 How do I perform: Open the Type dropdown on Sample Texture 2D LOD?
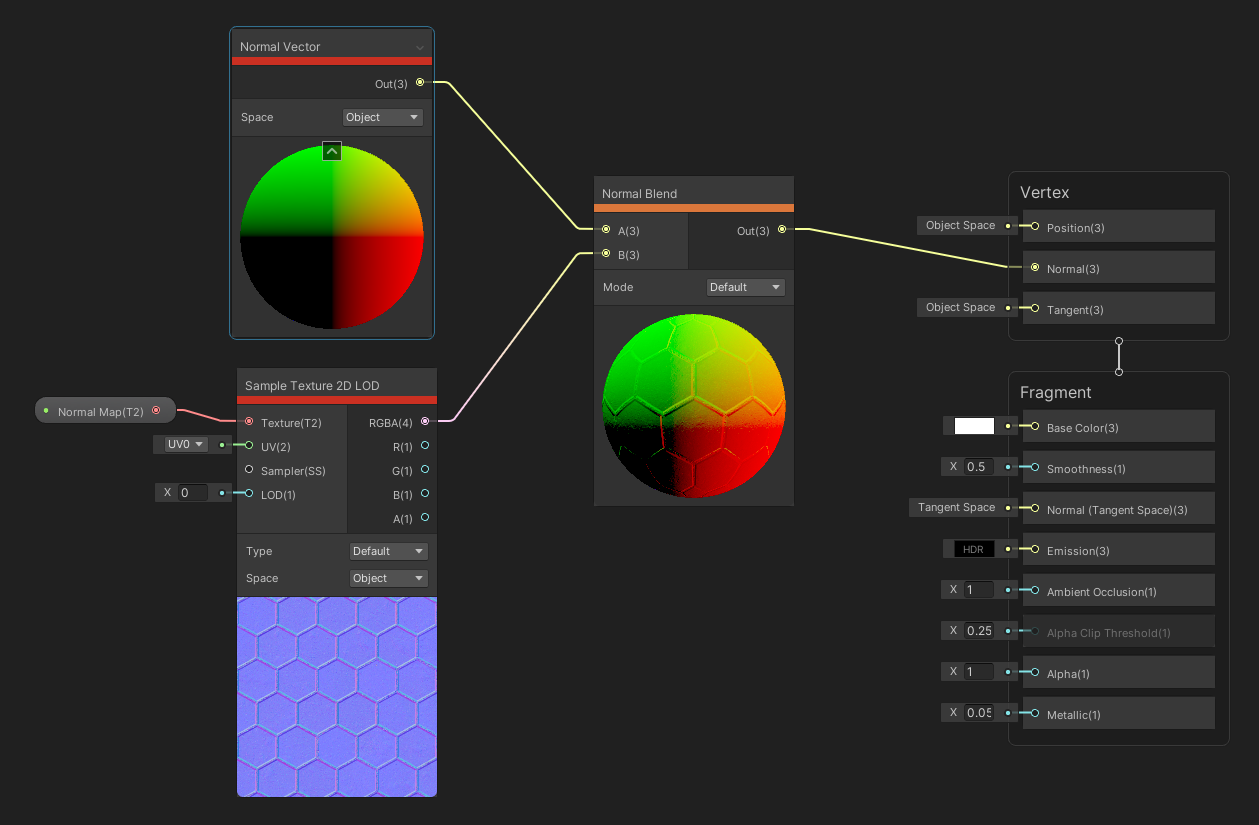[388, 551]
